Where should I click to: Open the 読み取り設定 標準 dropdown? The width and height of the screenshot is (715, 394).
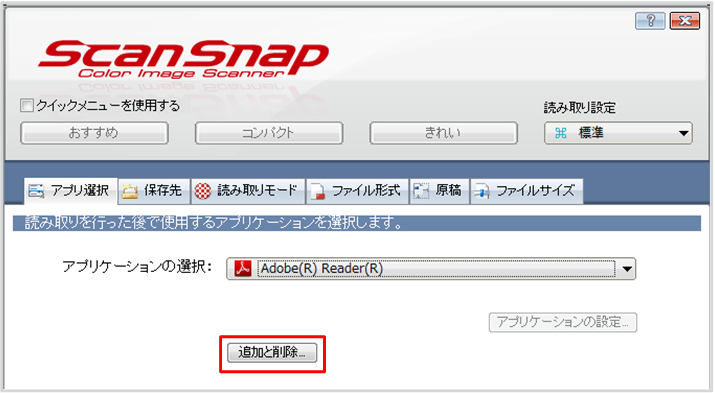tap(618, 133)
